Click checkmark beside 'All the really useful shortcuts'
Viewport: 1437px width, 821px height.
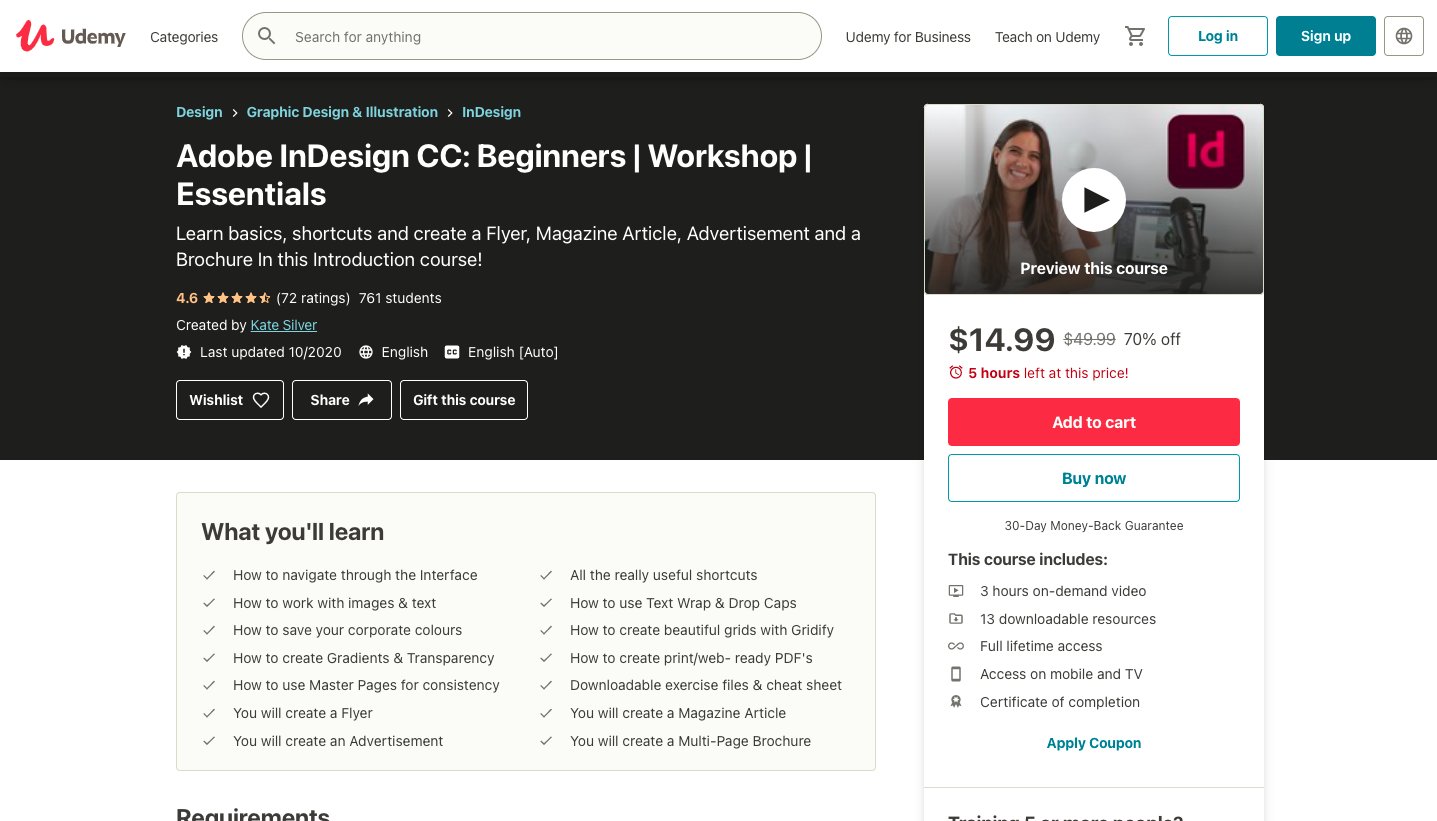[546, 575]
